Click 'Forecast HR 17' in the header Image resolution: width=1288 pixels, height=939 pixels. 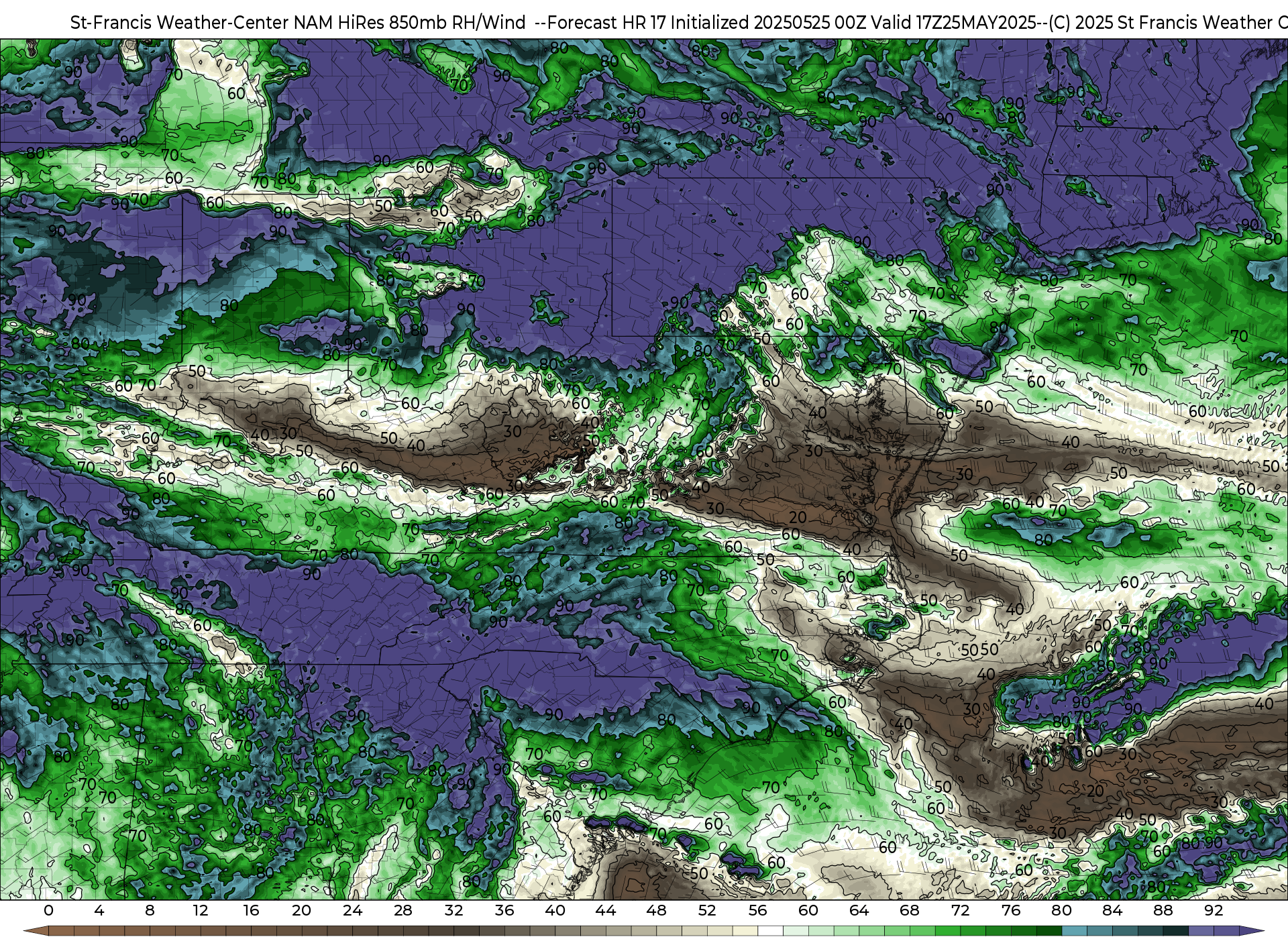point(606,23)
